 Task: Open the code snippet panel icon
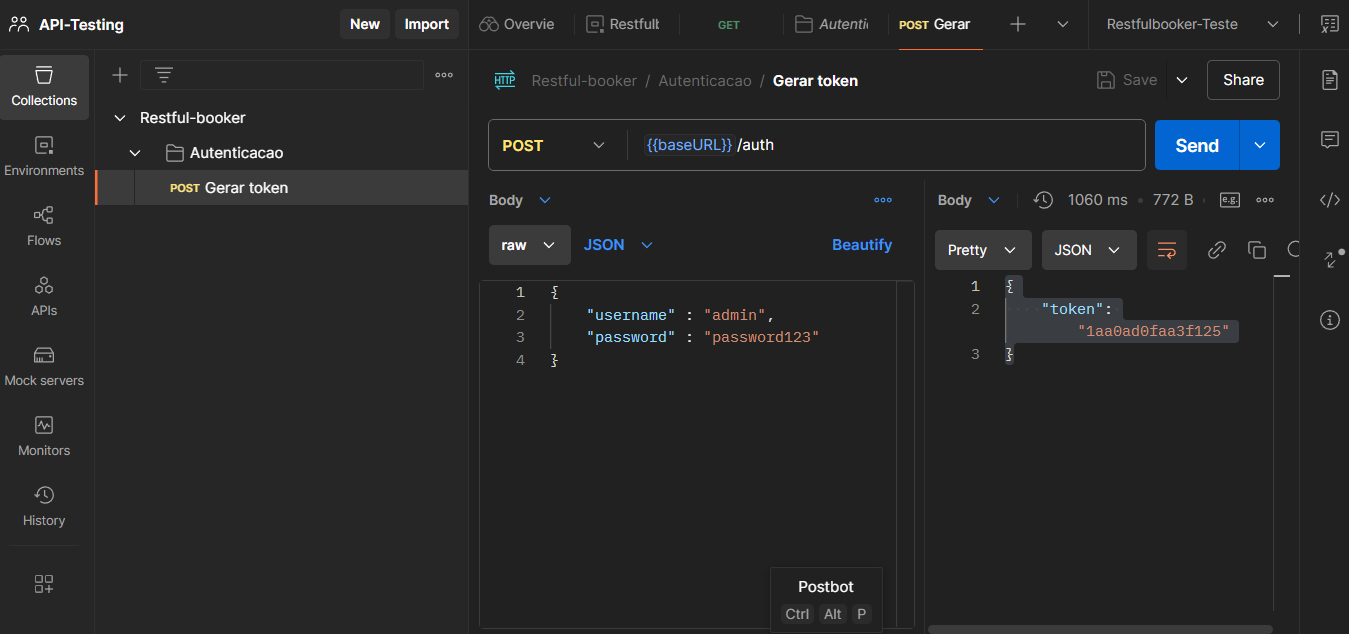click(1329, 200)
